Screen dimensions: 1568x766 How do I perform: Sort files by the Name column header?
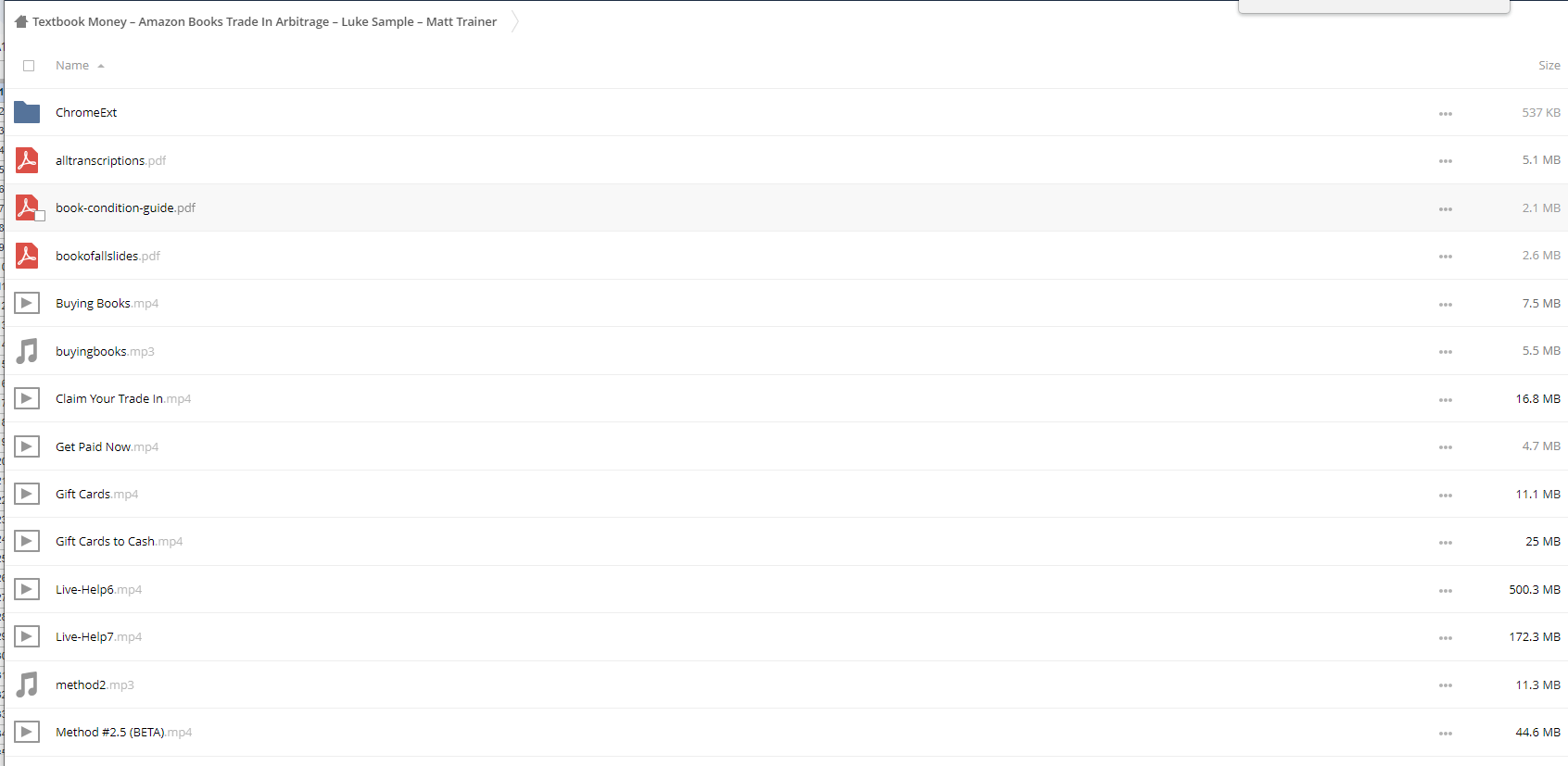72,66
